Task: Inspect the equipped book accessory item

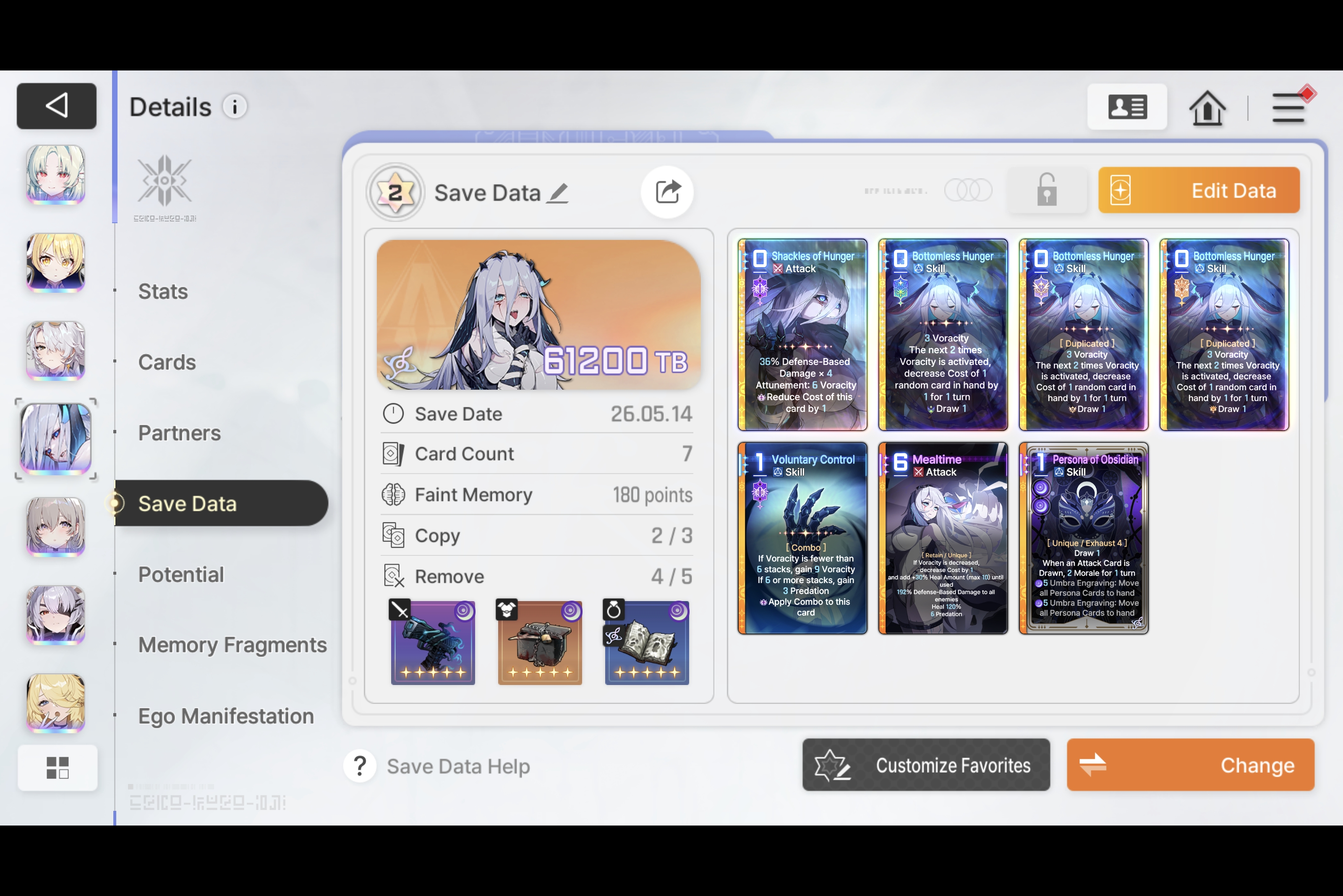Action: coord(647,642)
